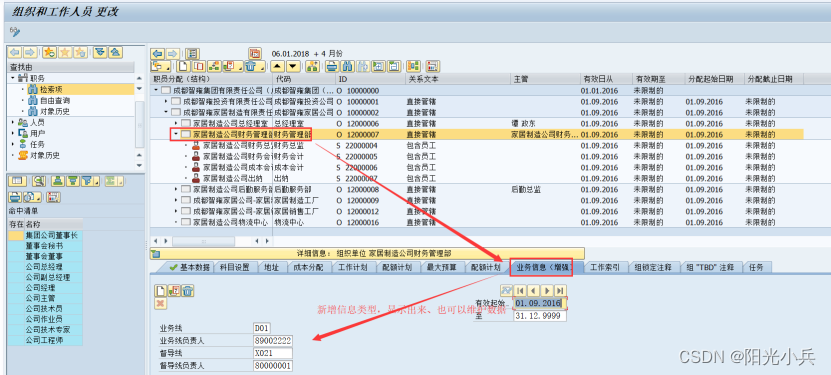
Task: Click the assign hierarchy icon in structure toolbar
Action: 214,67
